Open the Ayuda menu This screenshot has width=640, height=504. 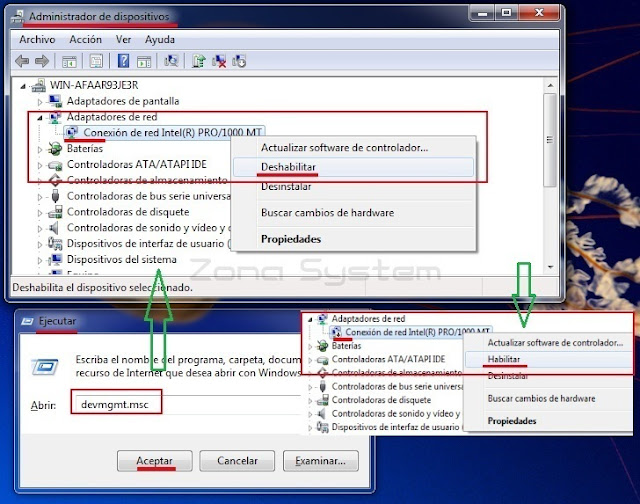[x=160, y=40]
